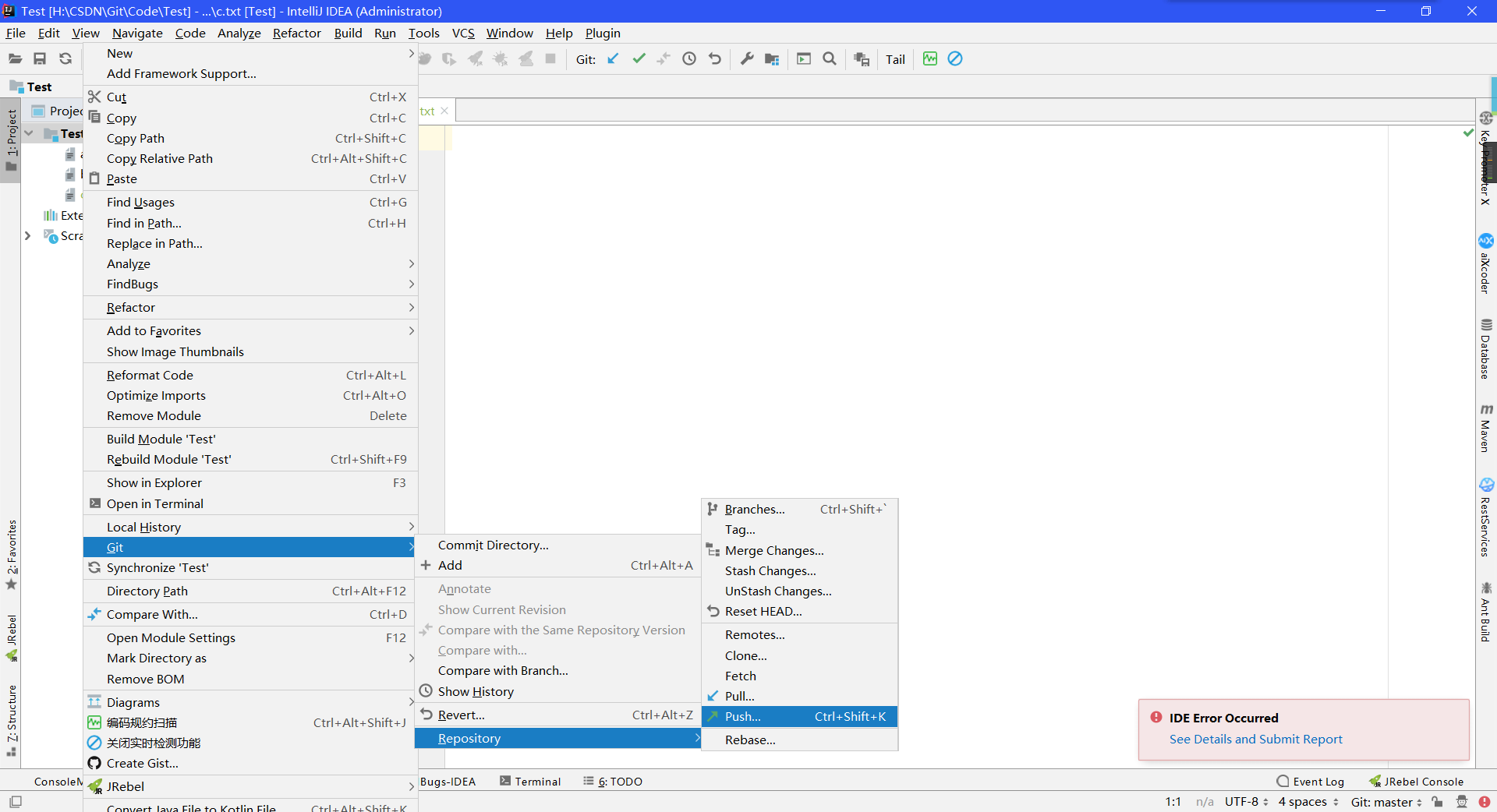The height and width of the screenshot is (812, 1497).
Task: Click the Tail toolbar button
Action: (x=895, y=59)
